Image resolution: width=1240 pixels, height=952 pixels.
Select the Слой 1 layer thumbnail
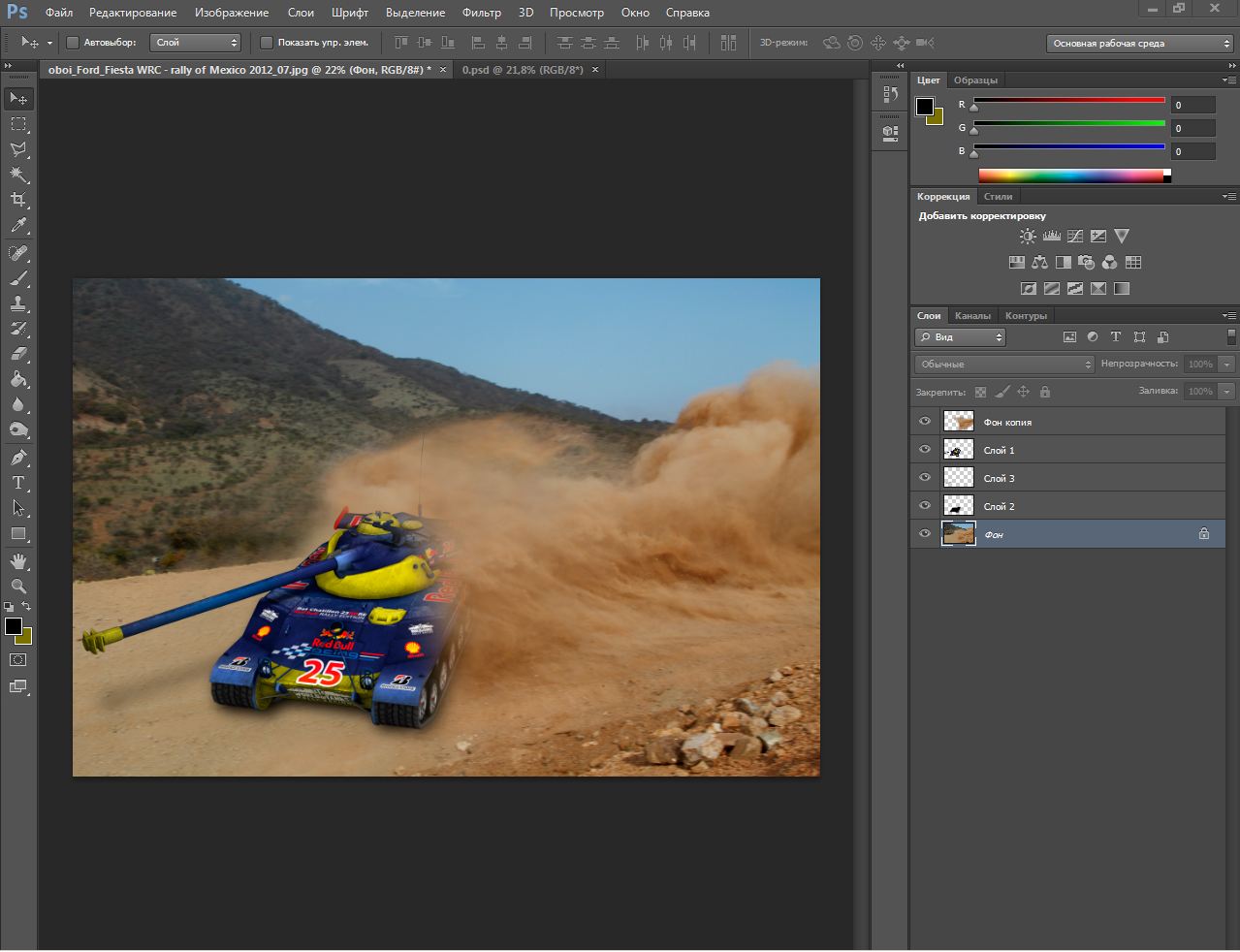click(959, 450)
